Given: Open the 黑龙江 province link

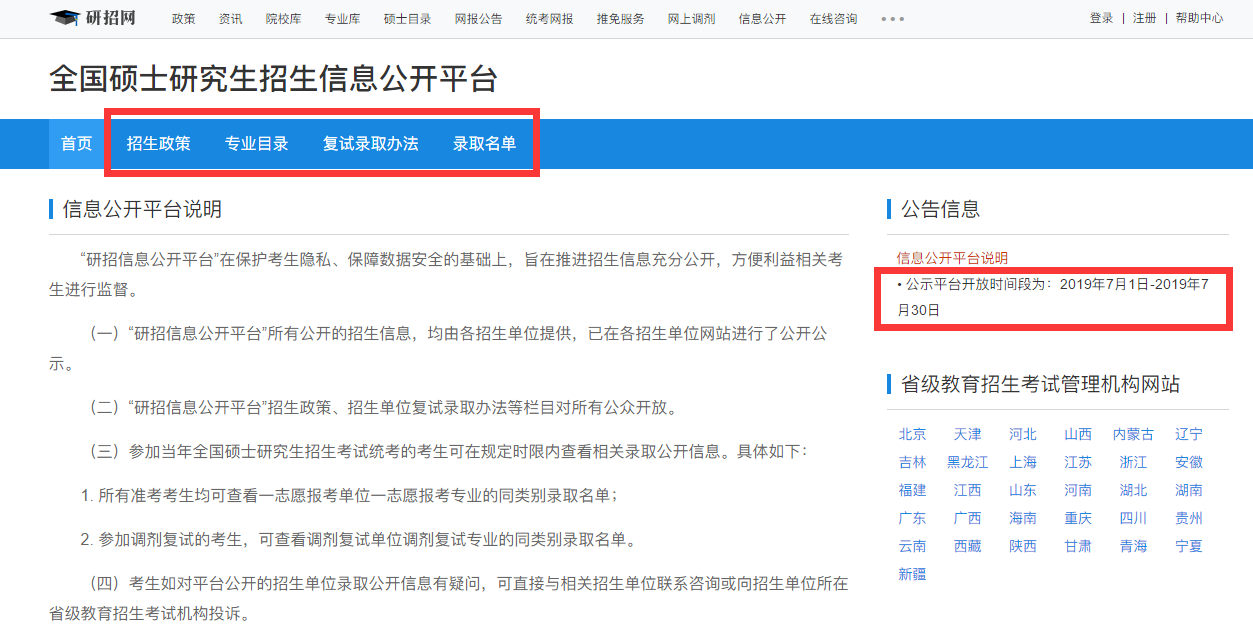Looking at the screenshot, I should pyautogui.click(x=967, y=462).
